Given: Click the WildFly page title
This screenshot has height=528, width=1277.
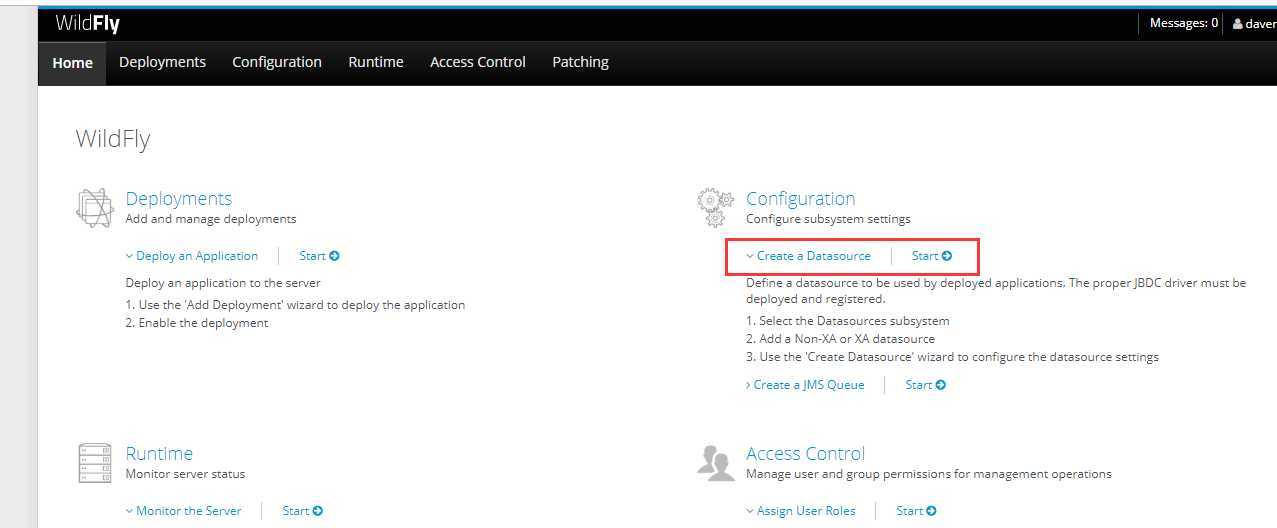Looking at the screenshot, I should coord(113,139).
